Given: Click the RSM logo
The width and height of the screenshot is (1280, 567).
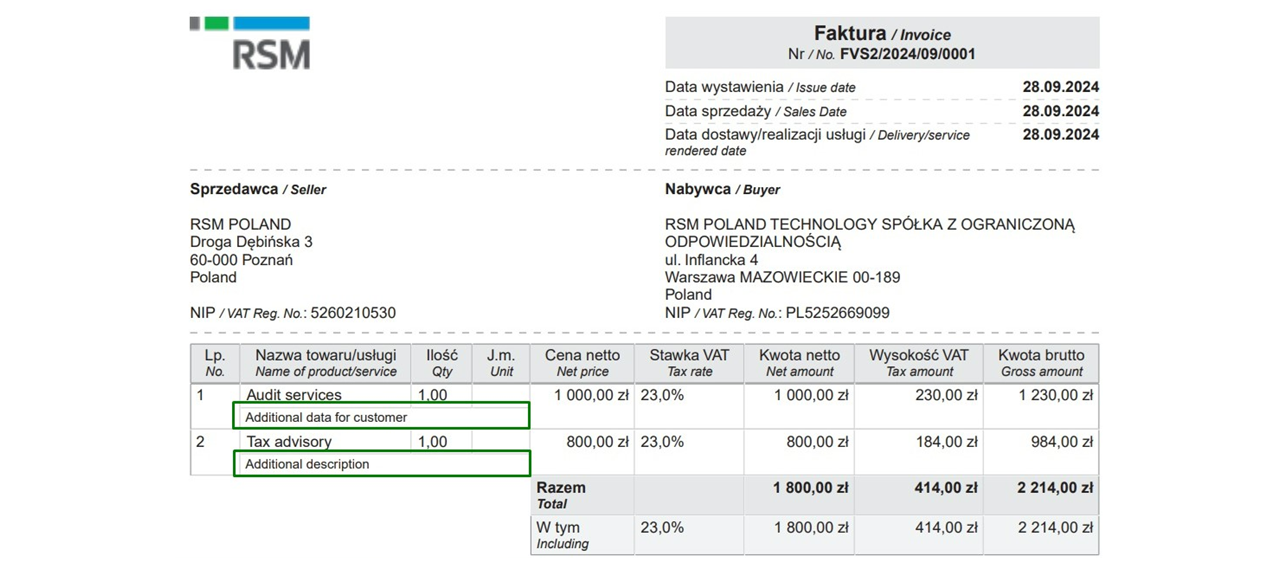Looking at the screenshot, I should [250, 43].
